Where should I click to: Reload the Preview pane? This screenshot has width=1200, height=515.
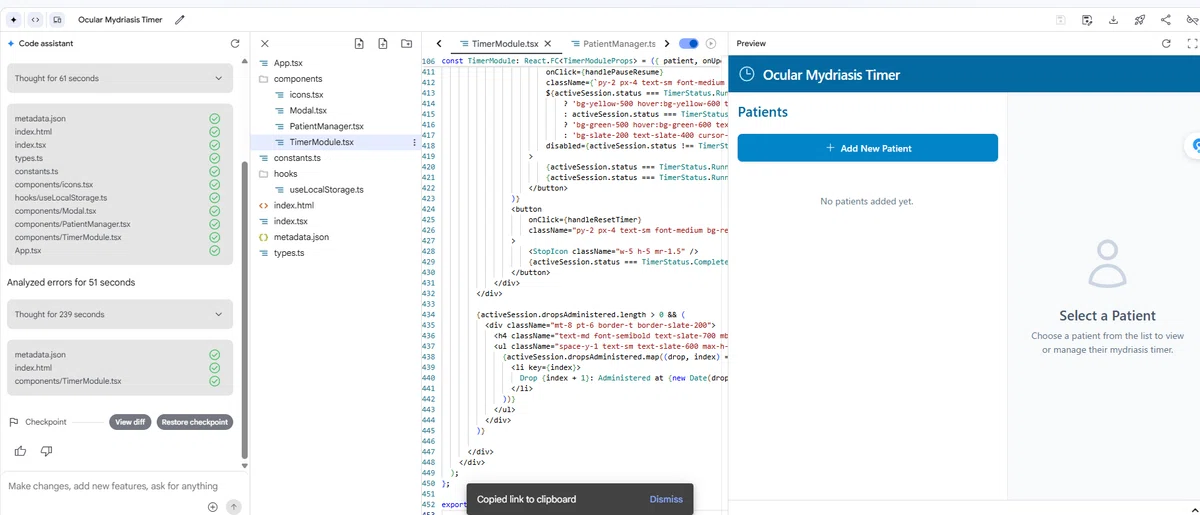1166,44
